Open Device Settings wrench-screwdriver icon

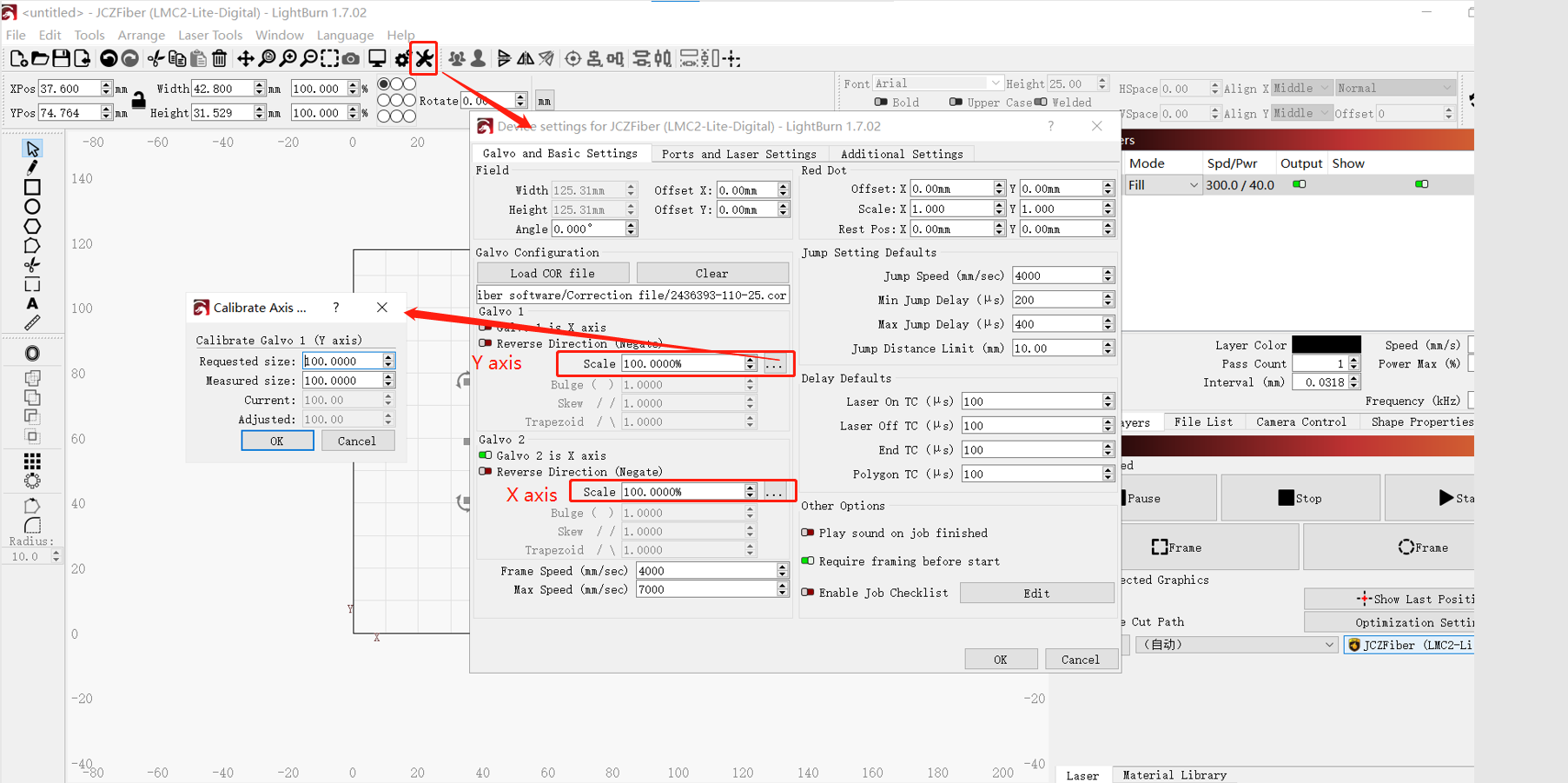(424, 59)
